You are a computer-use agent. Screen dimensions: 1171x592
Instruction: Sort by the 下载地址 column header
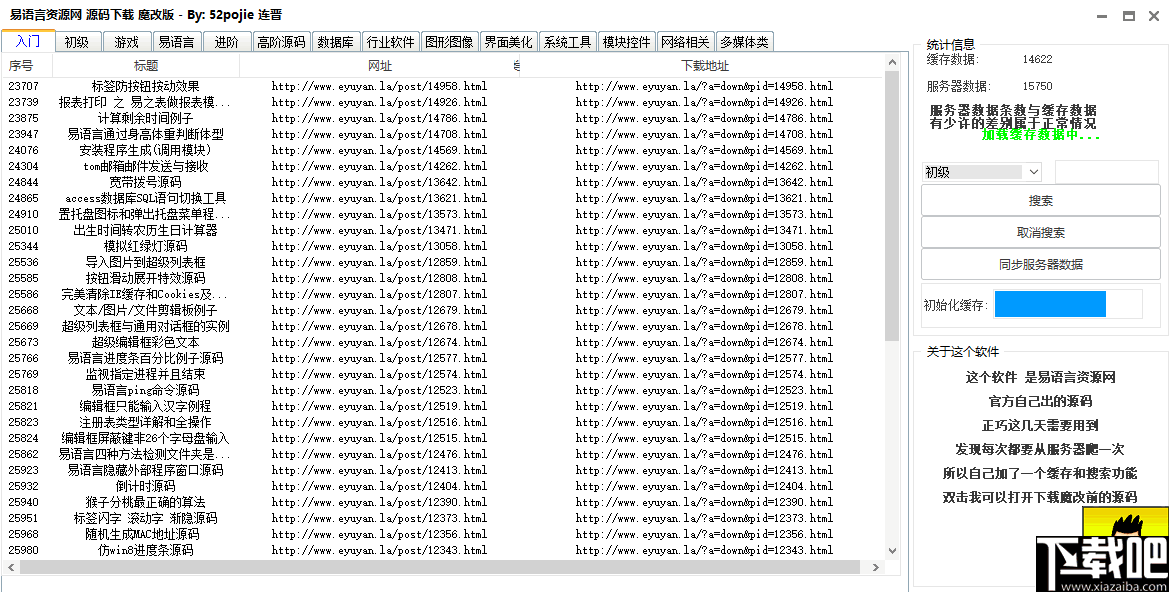click(x=704, y=66)
